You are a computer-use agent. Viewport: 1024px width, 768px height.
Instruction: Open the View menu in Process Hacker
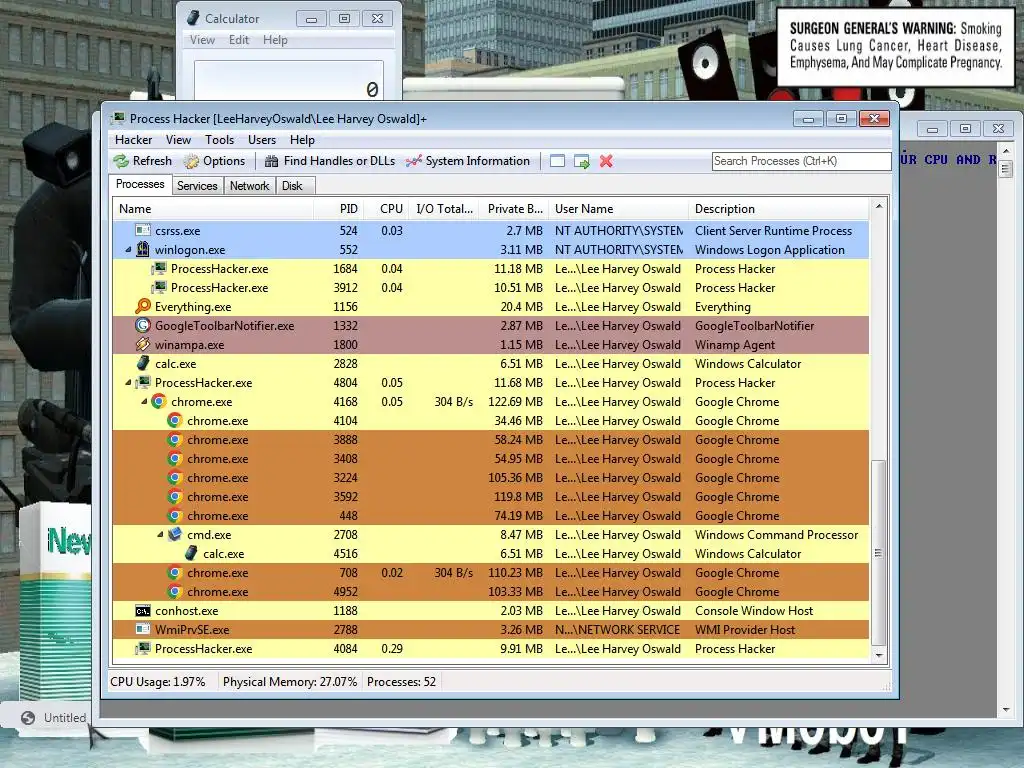pyautogui.click(x=178, y=140)
